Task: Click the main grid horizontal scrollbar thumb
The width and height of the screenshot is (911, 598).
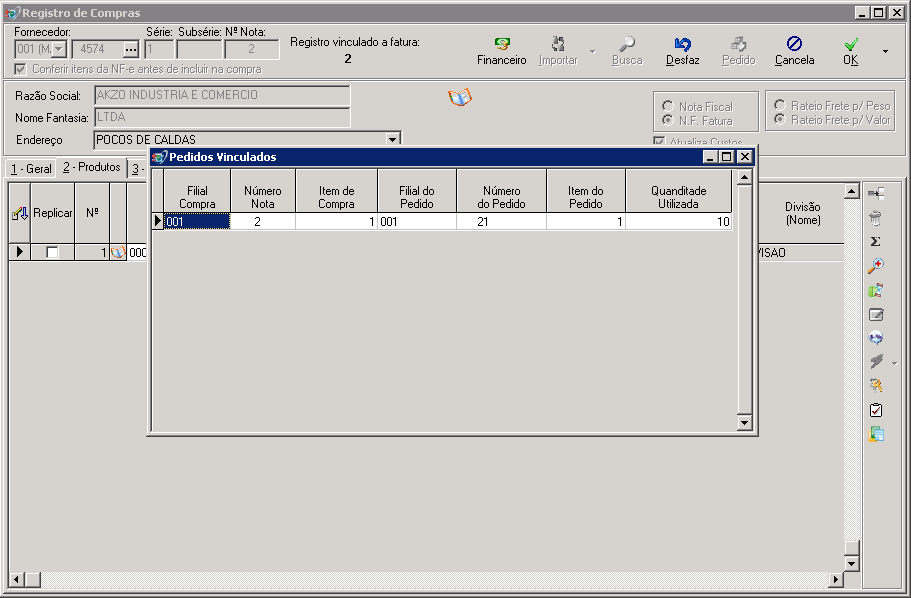Action: [x=33, y=579]
